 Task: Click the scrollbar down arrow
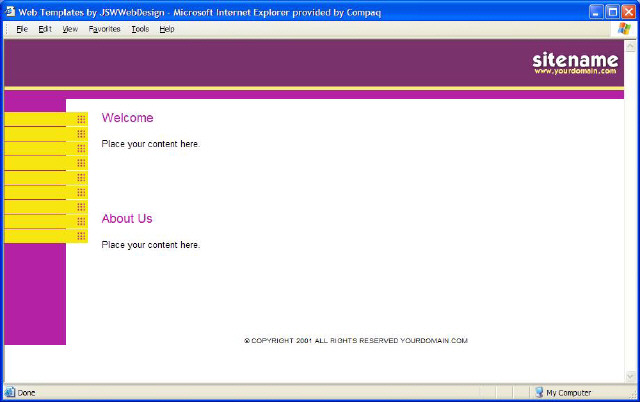[x=630, y=376]
